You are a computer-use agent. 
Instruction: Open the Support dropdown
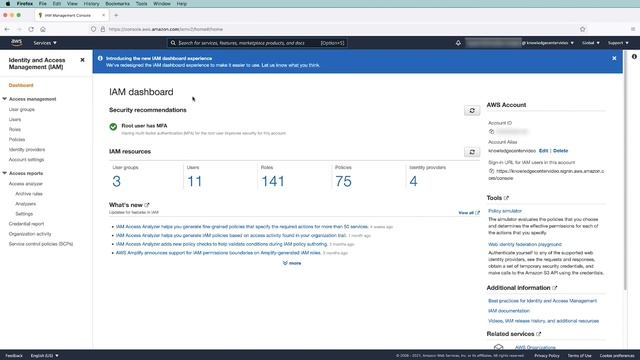[618, 43]
